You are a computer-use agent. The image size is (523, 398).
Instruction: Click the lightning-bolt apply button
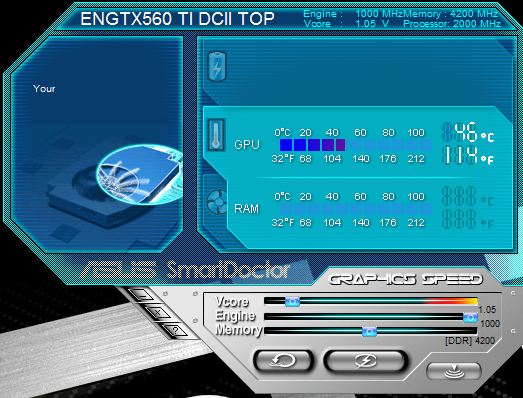click(366, 361)
